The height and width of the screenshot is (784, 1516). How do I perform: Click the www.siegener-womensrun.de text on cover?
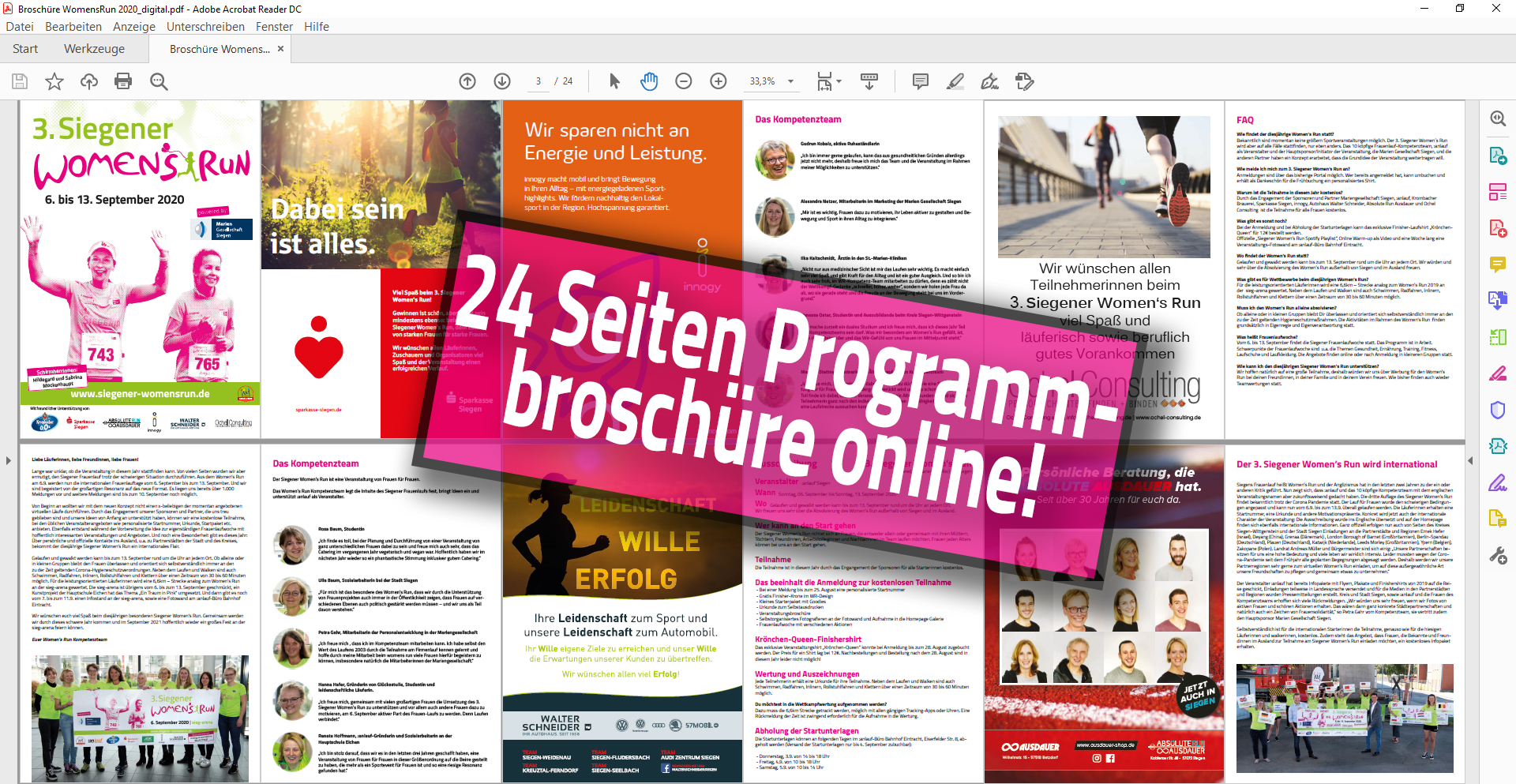(x=140, y=394)
